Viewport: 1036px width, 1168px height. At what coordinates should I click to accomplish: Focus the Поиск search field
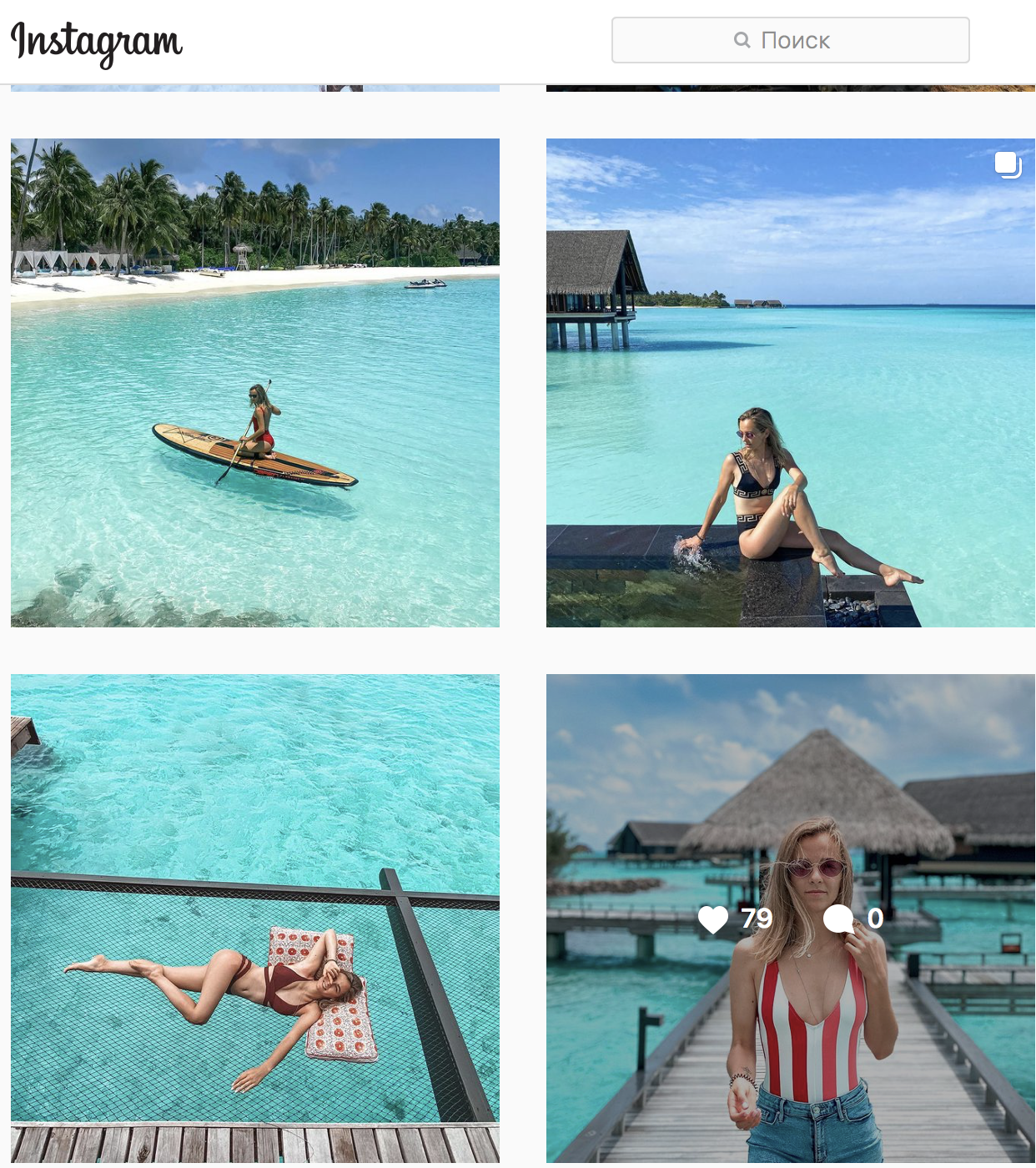[791, 40]
